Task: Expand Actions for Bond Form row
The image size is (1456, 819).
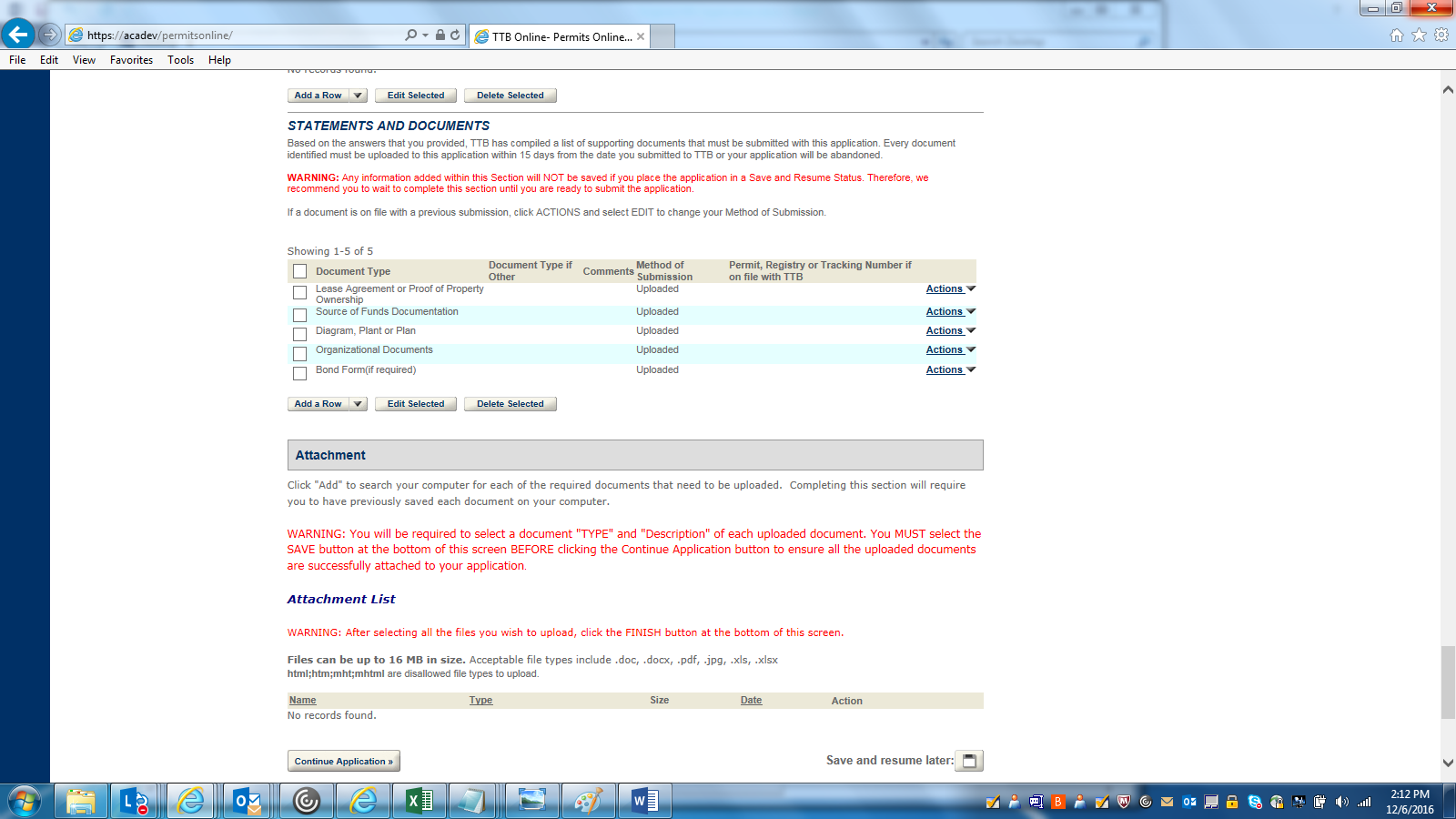Action: 951,369
